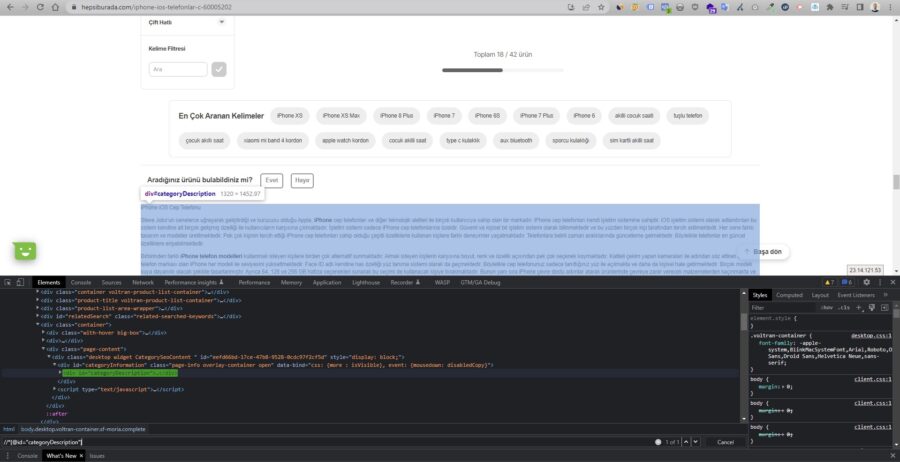Image resolution: width=900 pixels, height=462 pixels.
Task: Open the Computed tab in the styles pane
Action: pos(790,295)
